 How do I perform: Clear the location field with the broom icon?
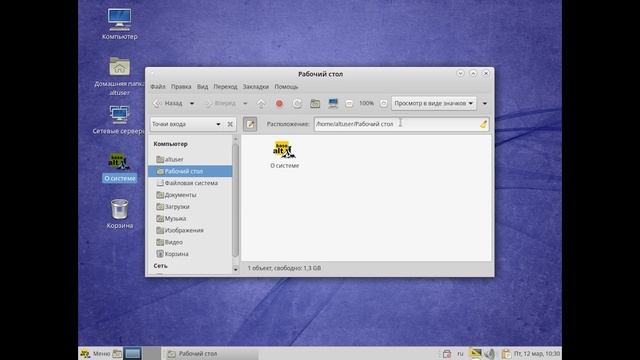coord(483,124)
